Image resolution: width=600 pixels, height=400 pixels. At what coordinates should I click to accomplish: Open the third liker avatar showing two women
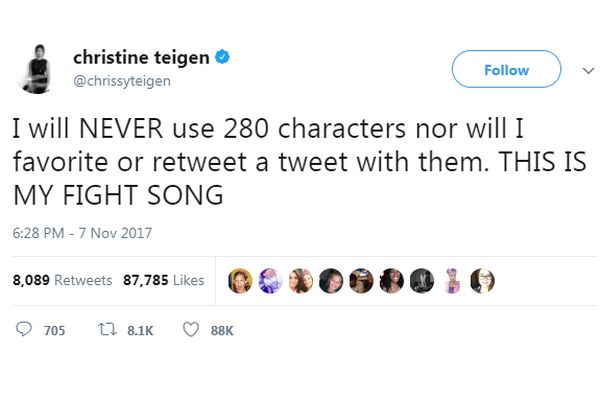[x=300, y=281]
